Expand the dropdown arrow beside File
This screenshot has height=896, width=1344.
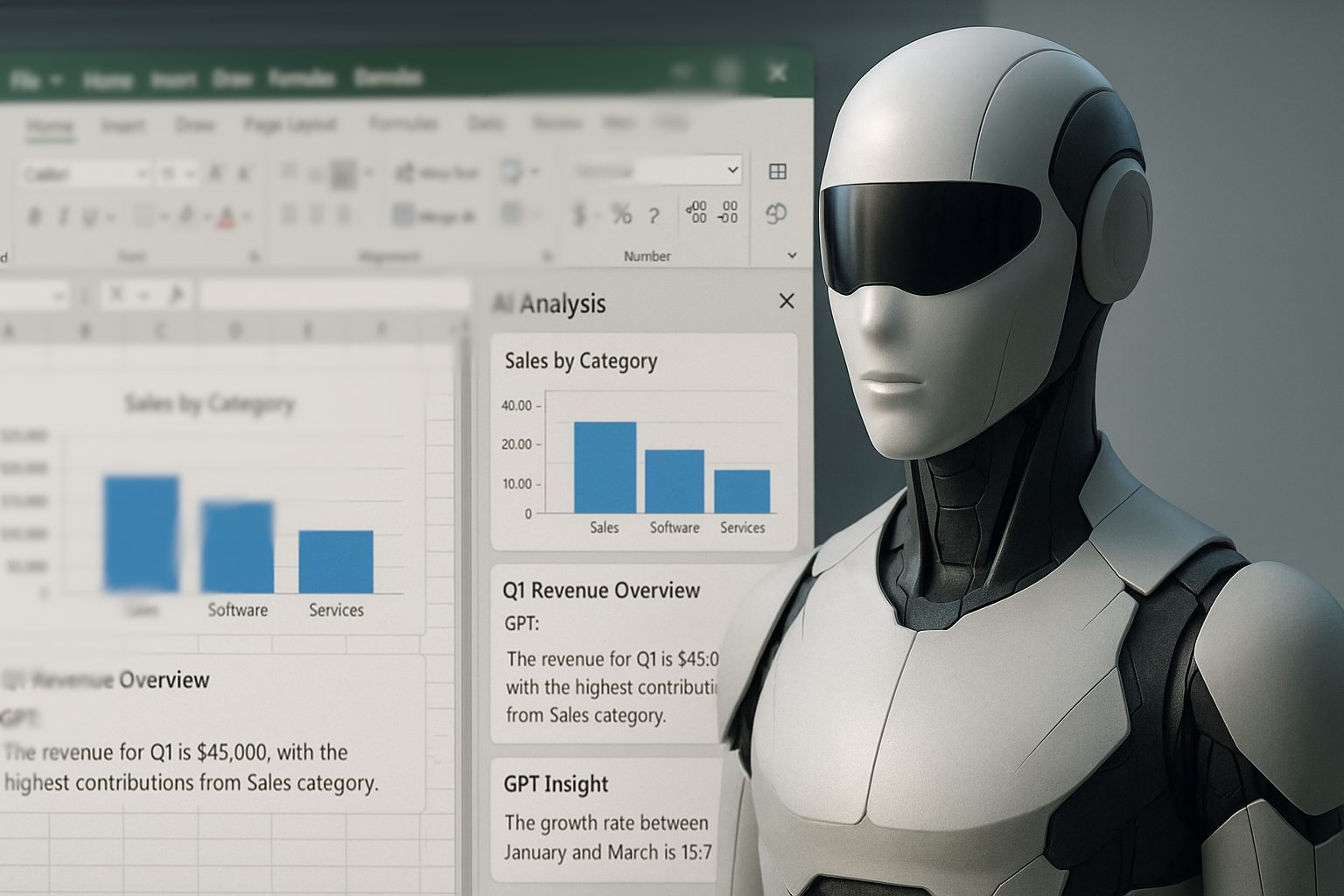tap(56, 81)
